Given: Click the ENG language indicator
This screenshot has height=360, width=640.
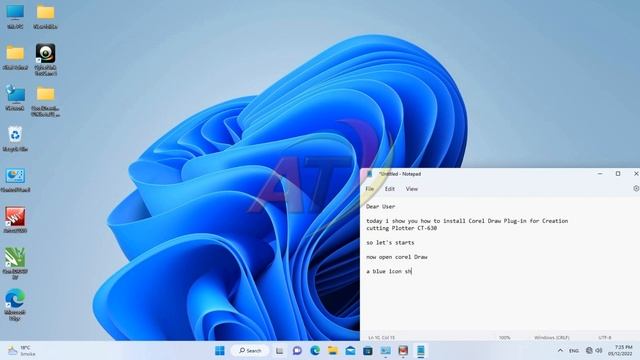Looking at the screenshot, I should [x=574, y=351].
